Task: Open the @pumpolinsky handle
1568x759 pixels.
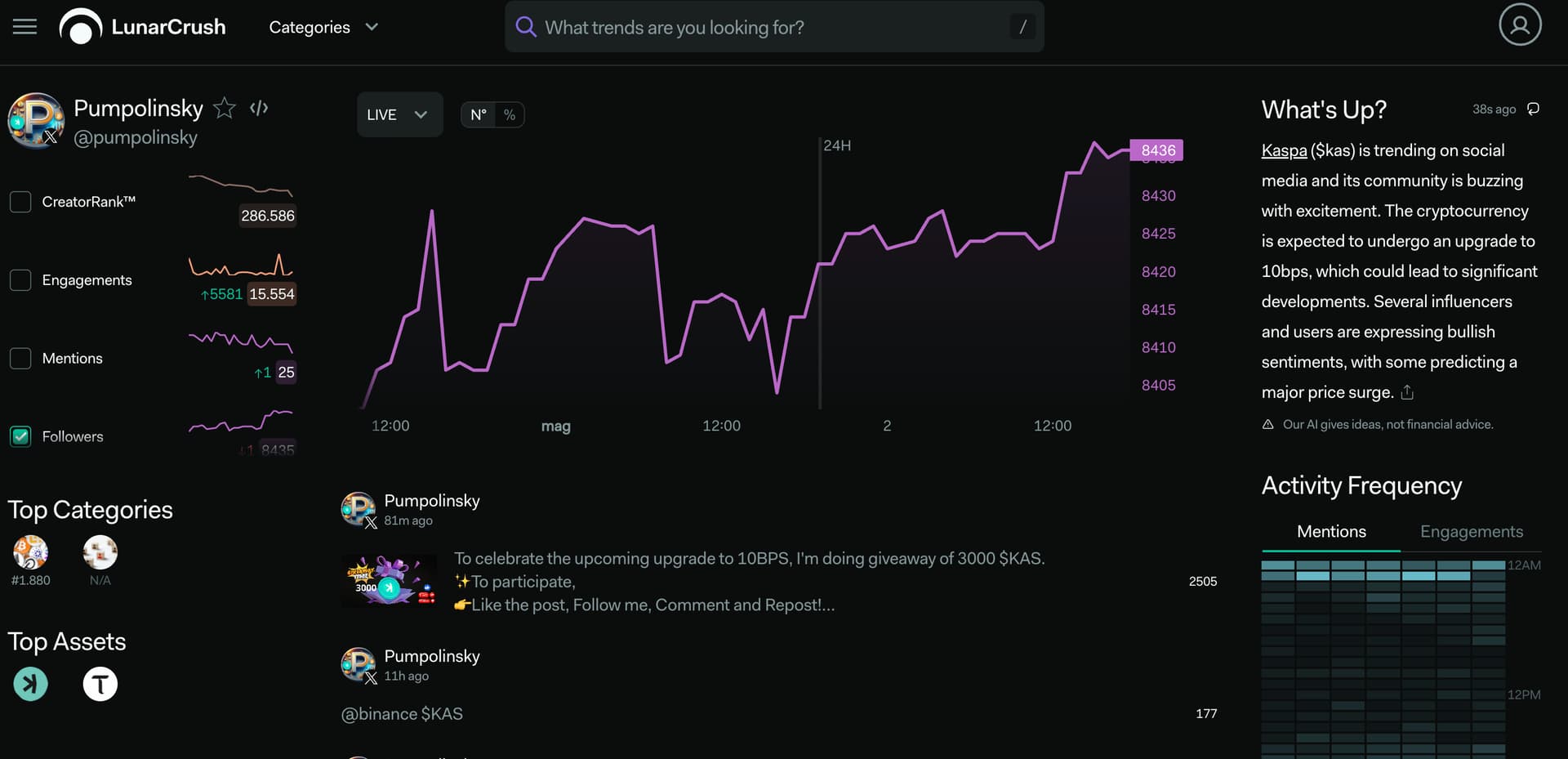Action: point(136,137)
